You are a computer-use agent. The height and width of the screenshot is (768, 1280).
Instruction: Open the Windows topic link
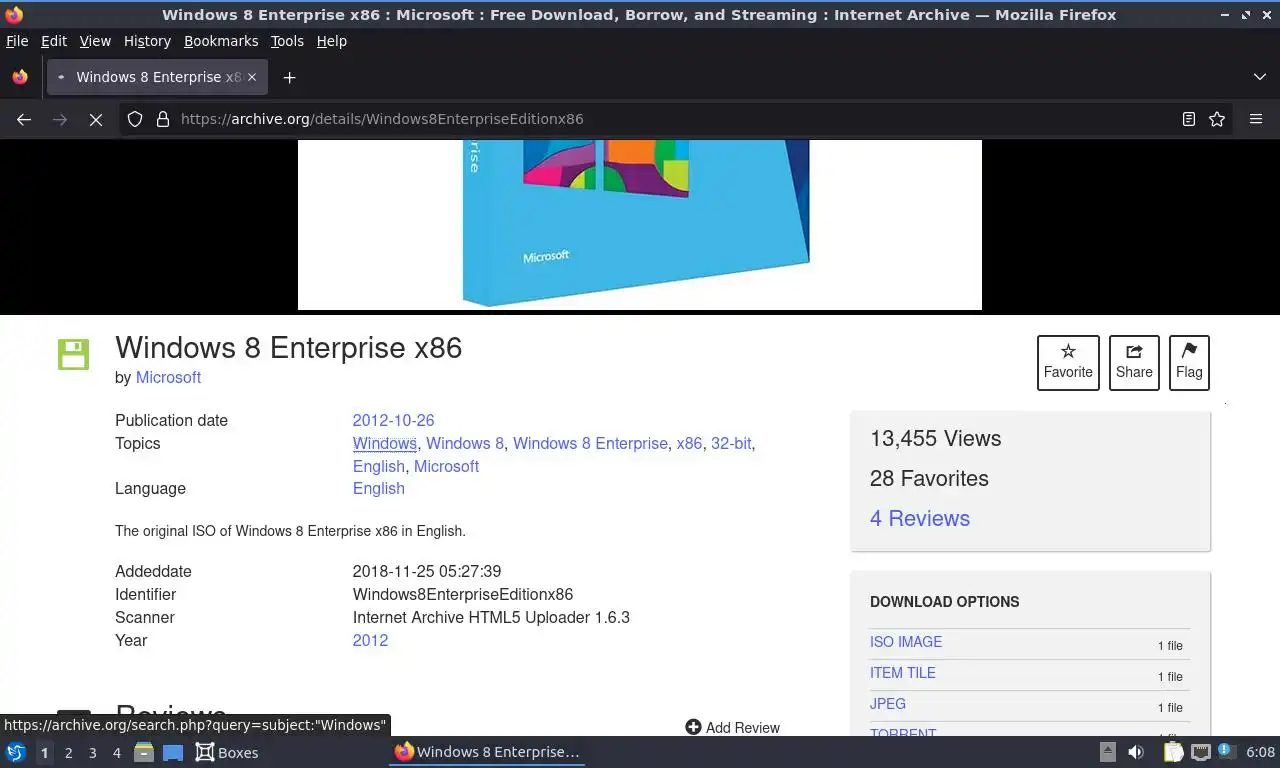pyautogui.click(x=385, y=443)
